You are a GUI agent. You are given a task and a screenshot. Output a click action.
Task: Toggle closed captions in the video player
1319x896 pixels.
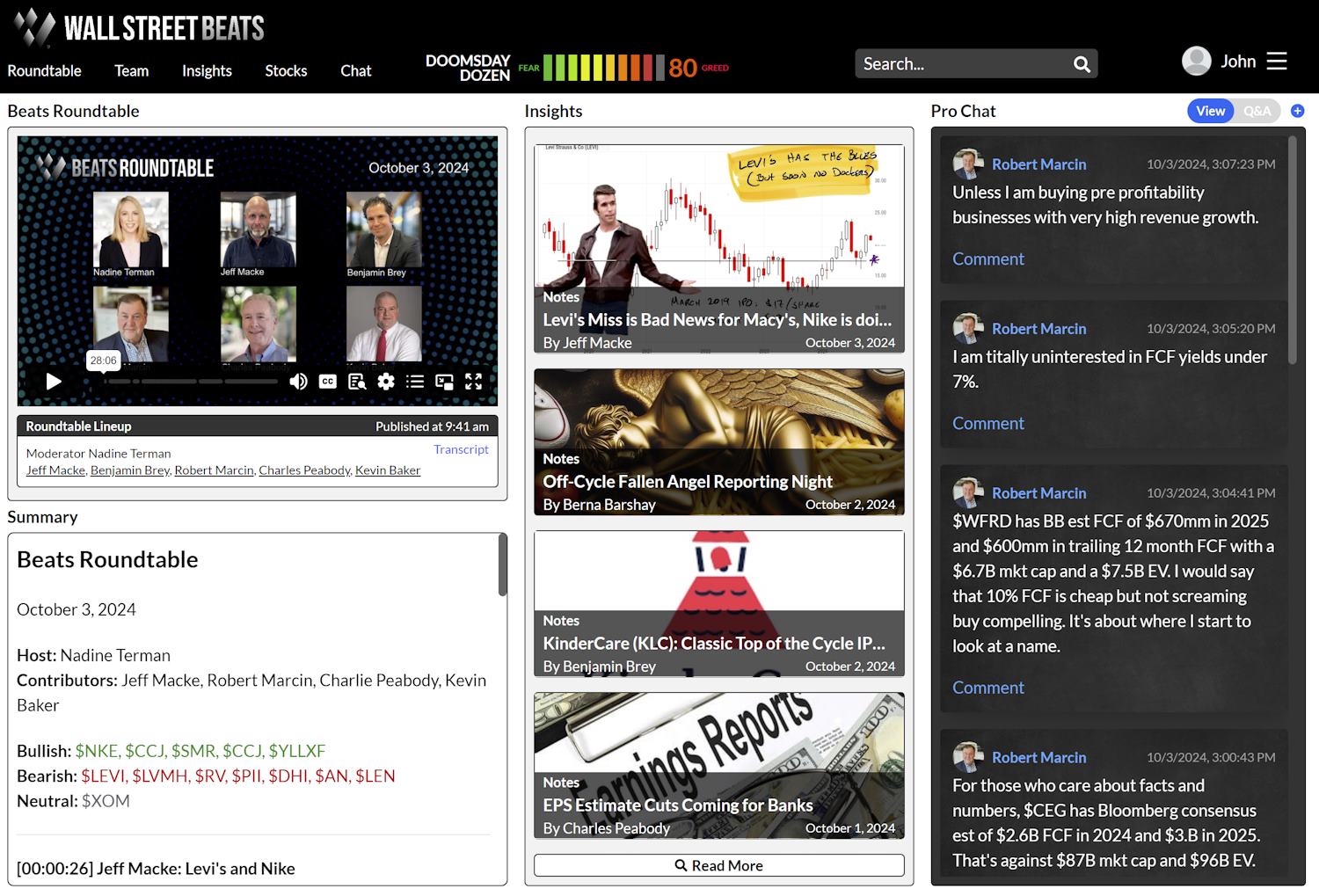(327, 382)
